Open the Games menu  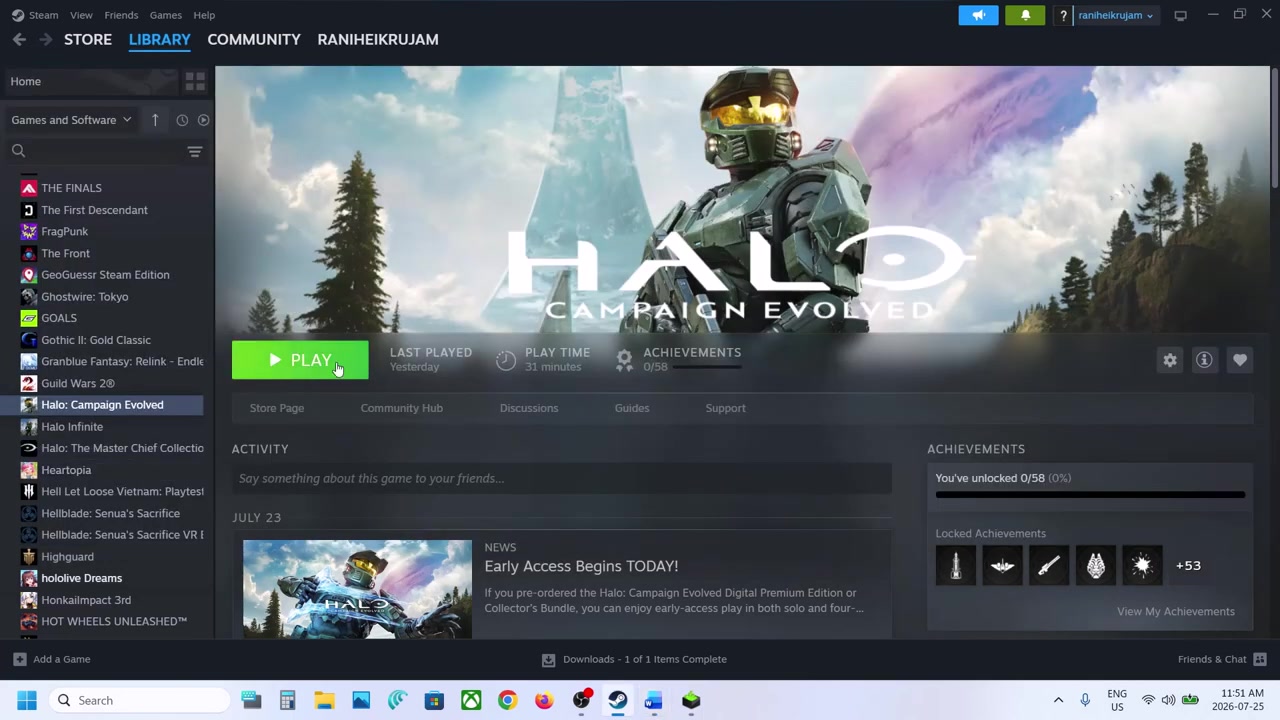(x=165, y=15)
